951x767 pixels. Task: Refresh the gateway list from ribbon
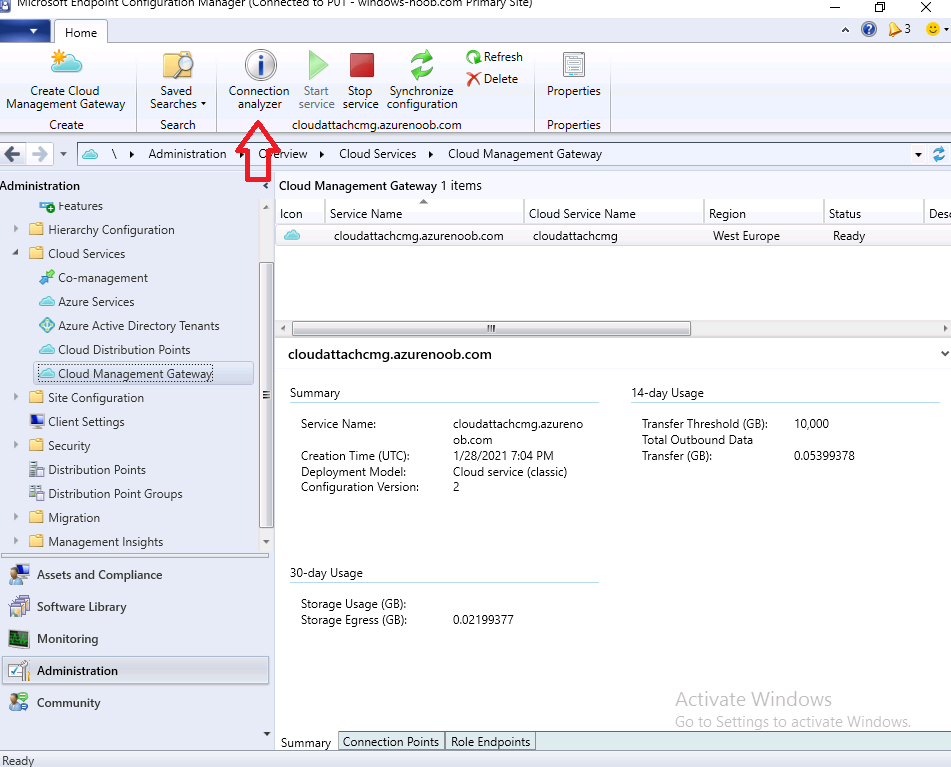coord(494,57)
